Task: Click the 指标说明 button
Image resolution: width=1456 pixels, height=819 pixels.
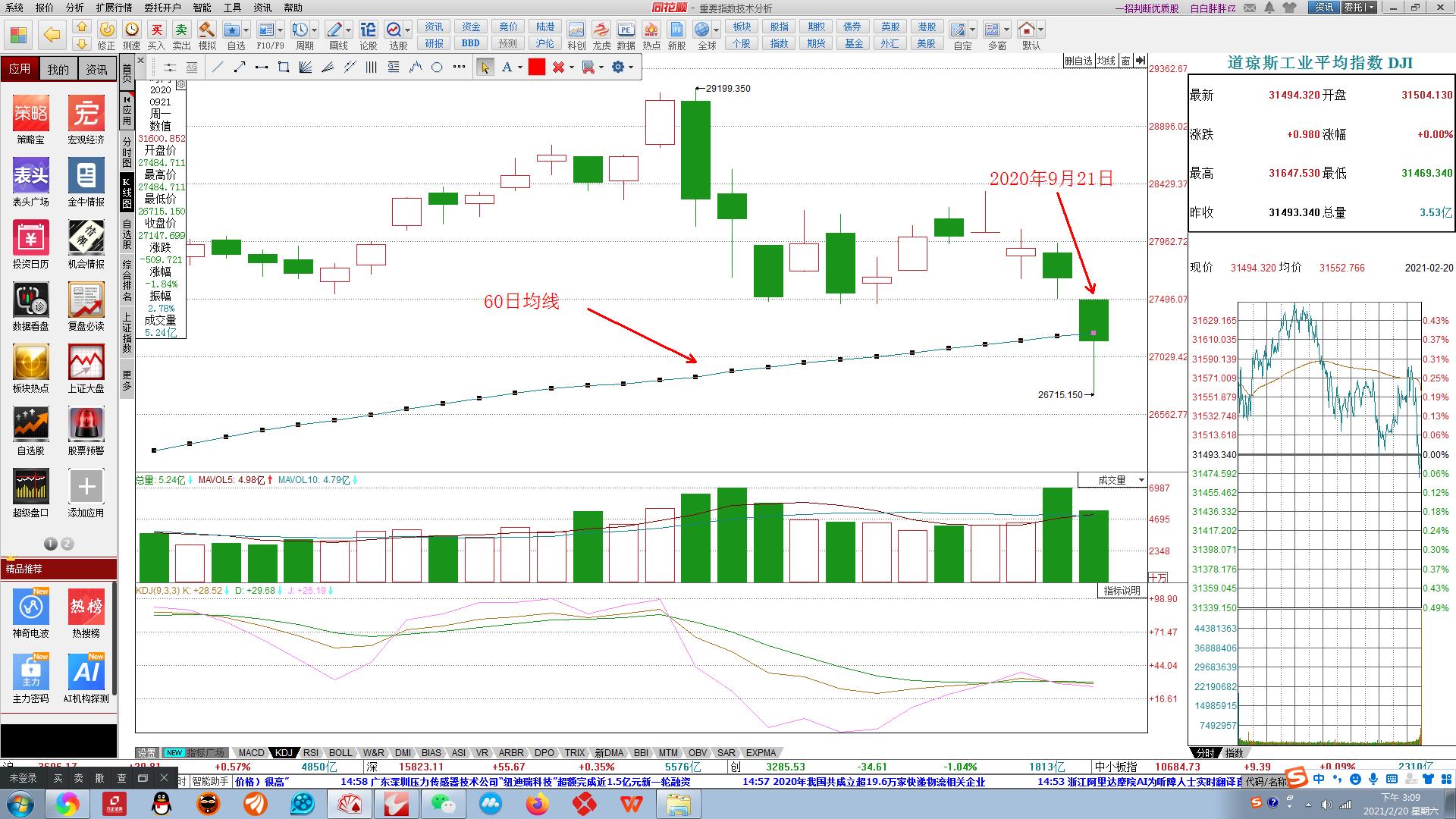Action: click(1122, 591)
